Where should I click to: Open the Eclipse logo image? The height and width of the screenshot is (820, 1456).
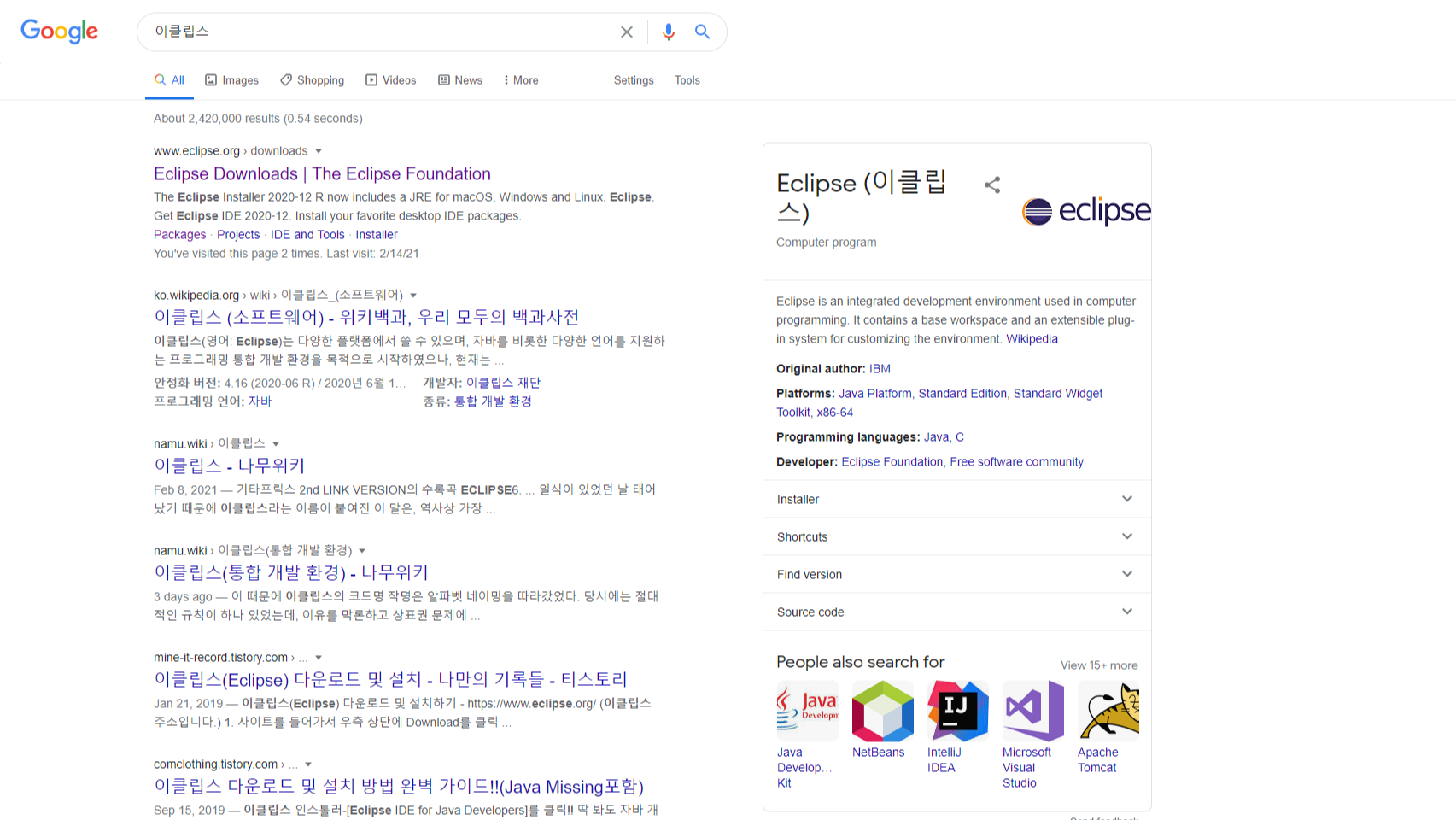(1086, 211)
